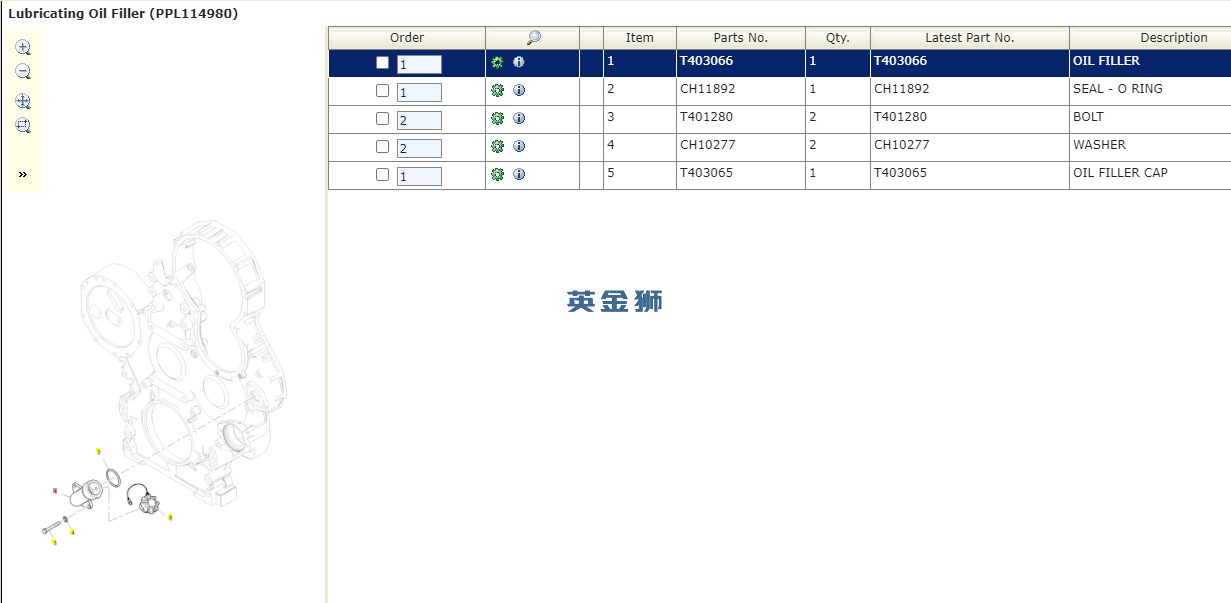This screenshot has height=603, width=1231.
Task: Click the Description column header
Action: [1150, 38]
